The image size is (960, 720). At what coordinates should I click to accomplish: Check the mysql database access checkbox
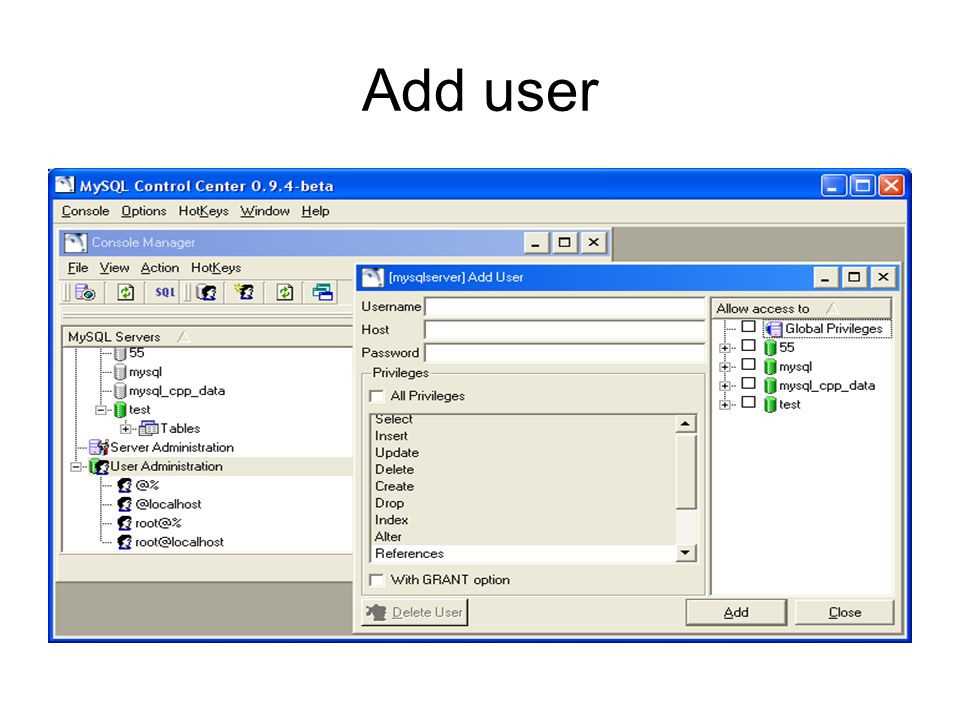pos(748,365)
